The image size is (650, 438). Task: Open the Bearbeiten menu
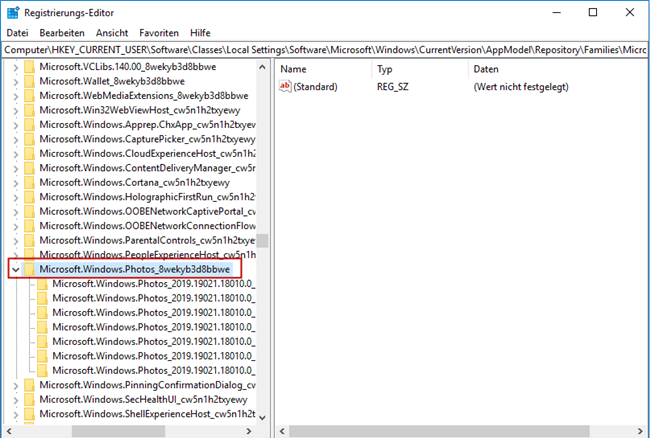pos(62,33)
